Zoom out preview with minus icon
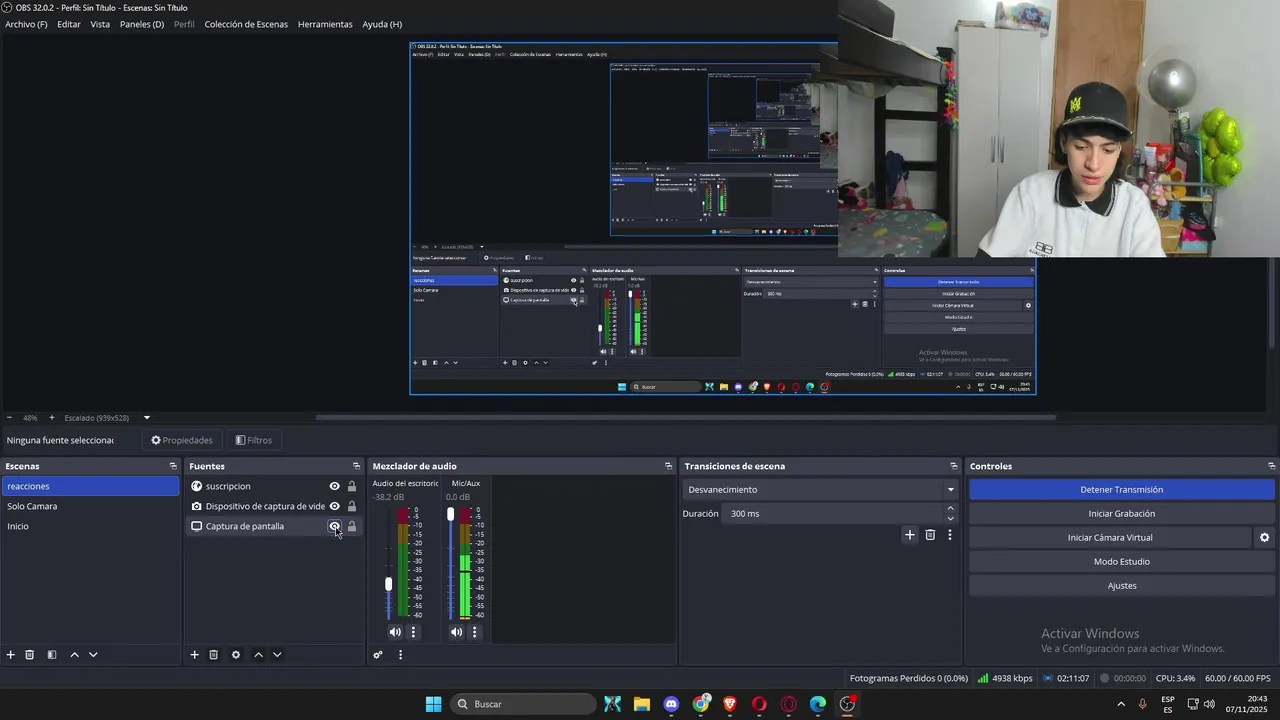 [9, 418]
